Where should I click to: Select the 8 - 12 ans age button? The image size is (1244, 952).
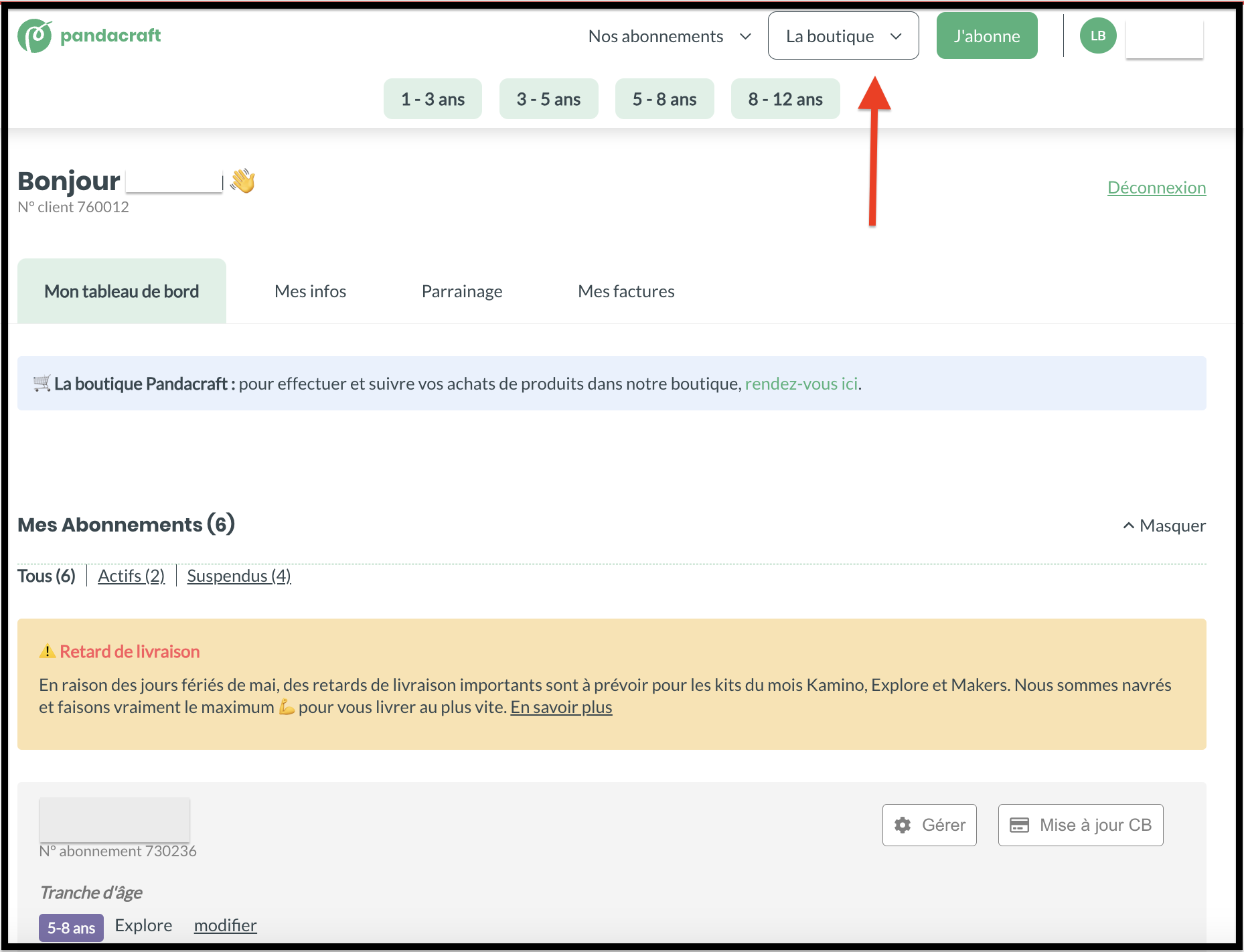[785, 99]
